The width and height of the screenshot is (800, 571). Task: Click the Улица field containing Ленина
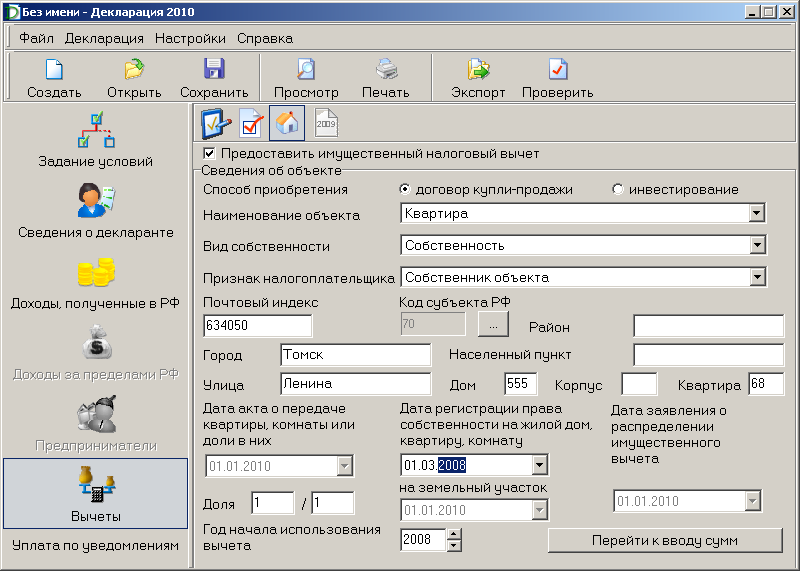[x=356, y=384]
